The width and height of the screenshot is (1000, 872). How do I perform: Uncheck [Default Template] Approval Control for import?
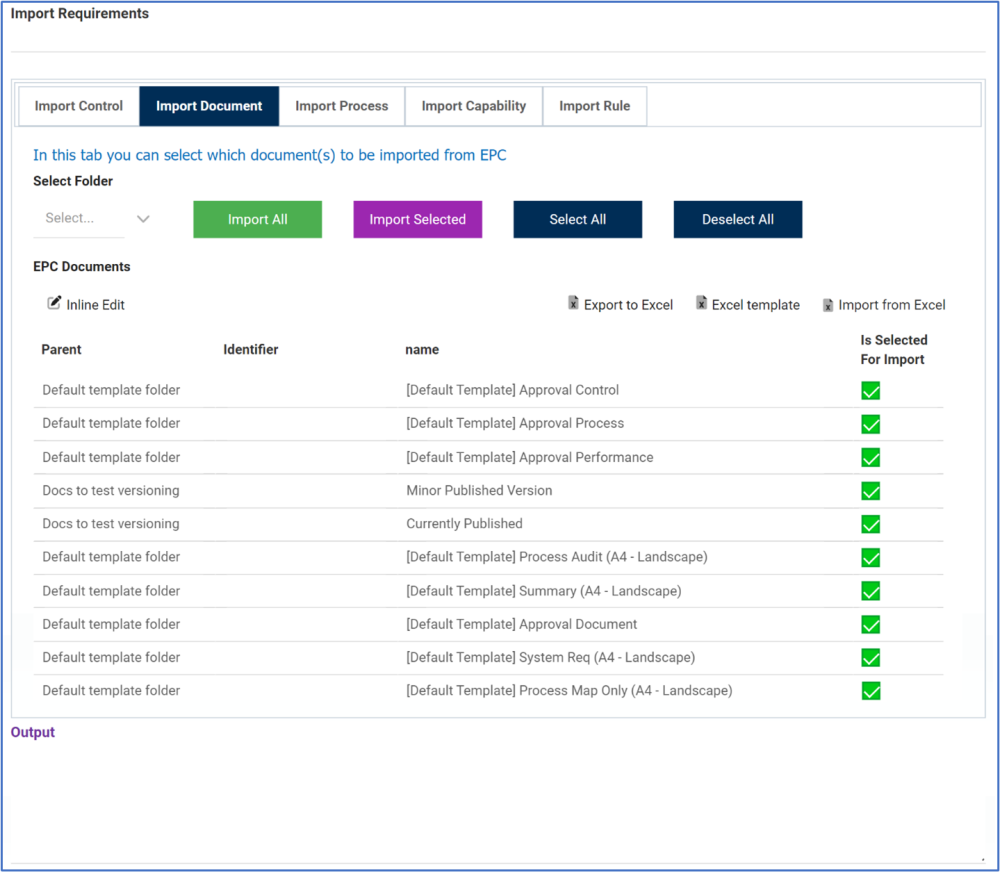tap(870, 390)
